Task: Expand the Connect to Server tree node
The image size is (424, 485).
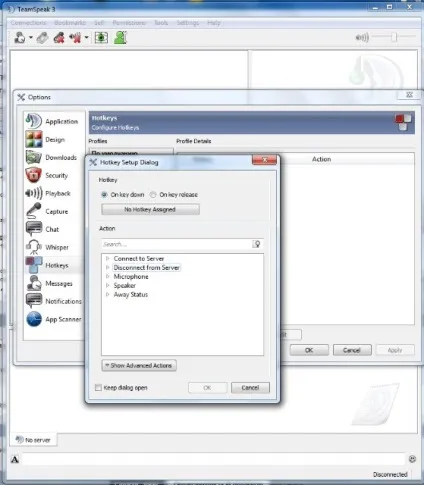Action: click(107, 259)
